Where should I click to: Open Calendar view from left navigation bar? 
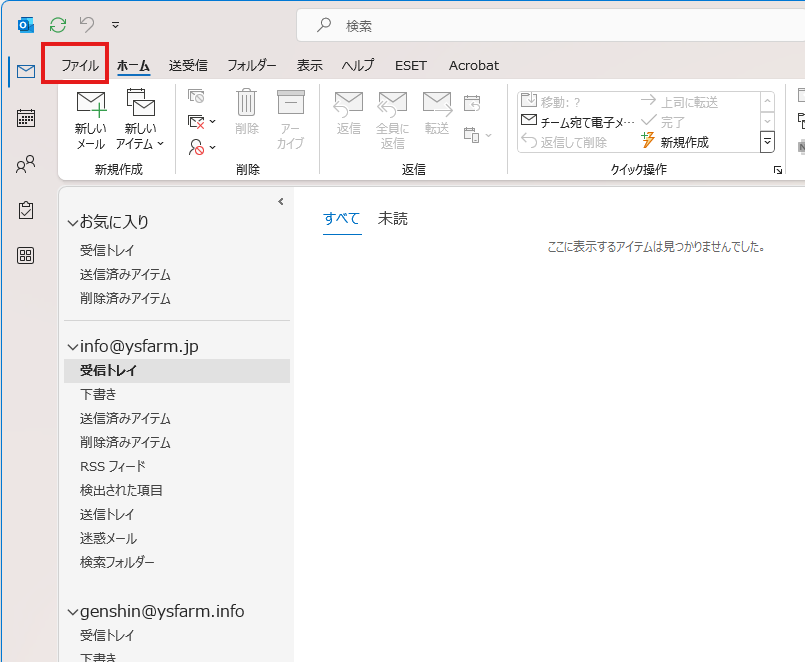point(26,118)
